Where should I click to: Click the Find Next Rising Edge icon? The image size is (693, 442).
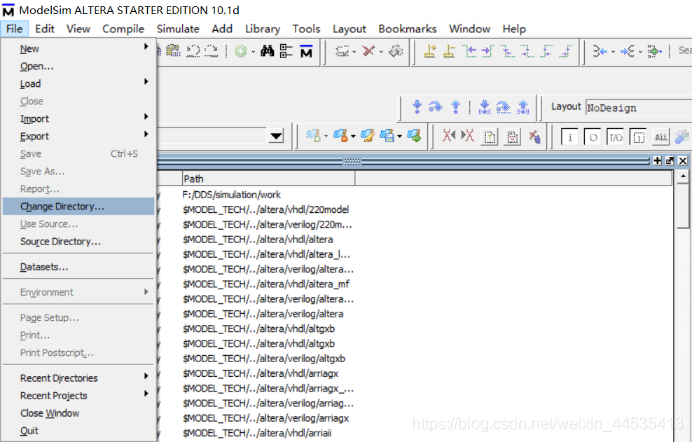pyautogui.click(x=566, y=51)
